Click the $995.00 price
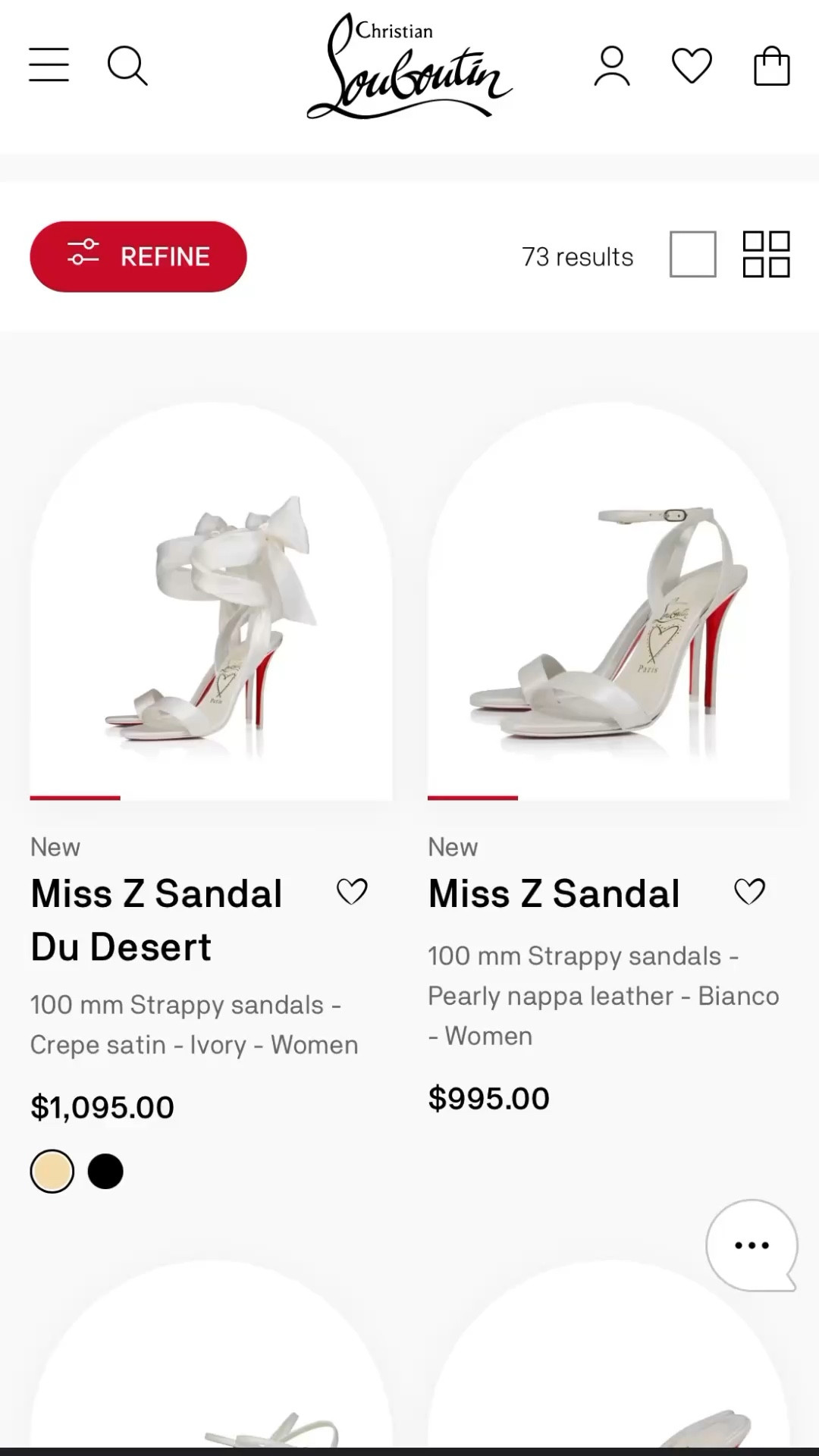Viewport: 819px width, 1456px height. (488, 1099)
